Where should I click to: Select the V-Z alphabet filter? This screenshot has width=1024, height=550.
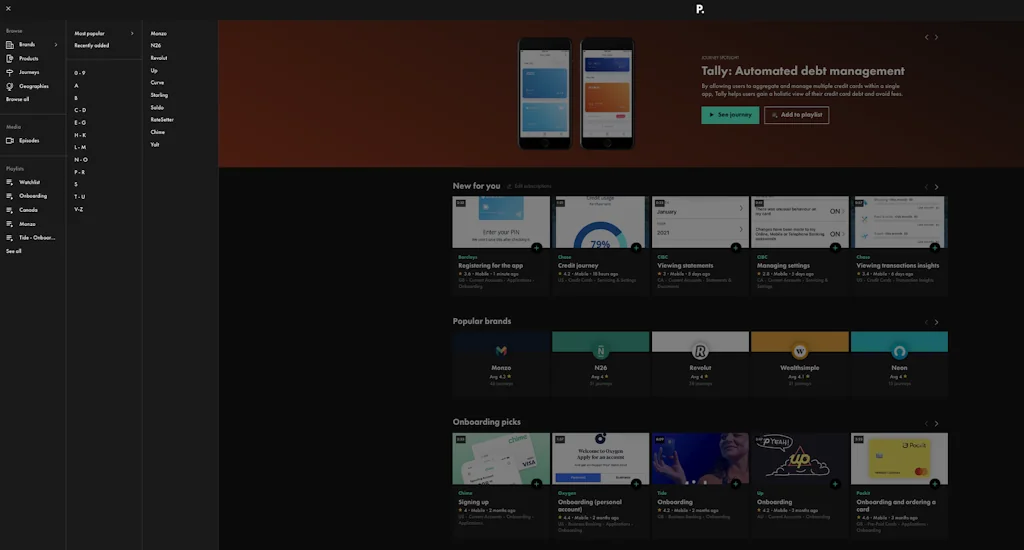[x=78, y=210]
